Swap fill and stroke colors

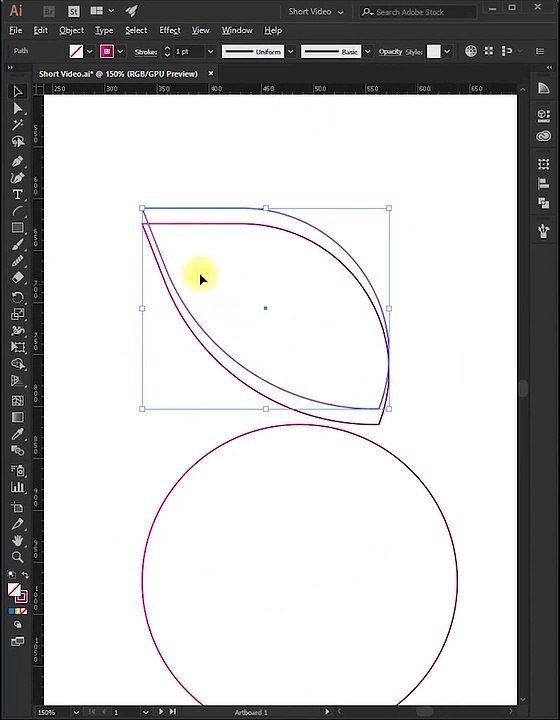click(x=25, y=575)
